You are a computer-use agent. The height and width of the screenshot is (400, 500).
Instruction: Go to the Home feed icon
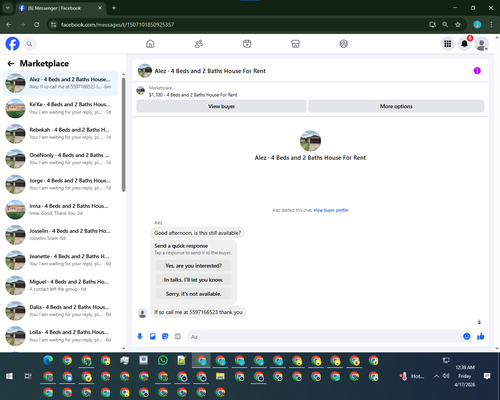tap(150, 44)
